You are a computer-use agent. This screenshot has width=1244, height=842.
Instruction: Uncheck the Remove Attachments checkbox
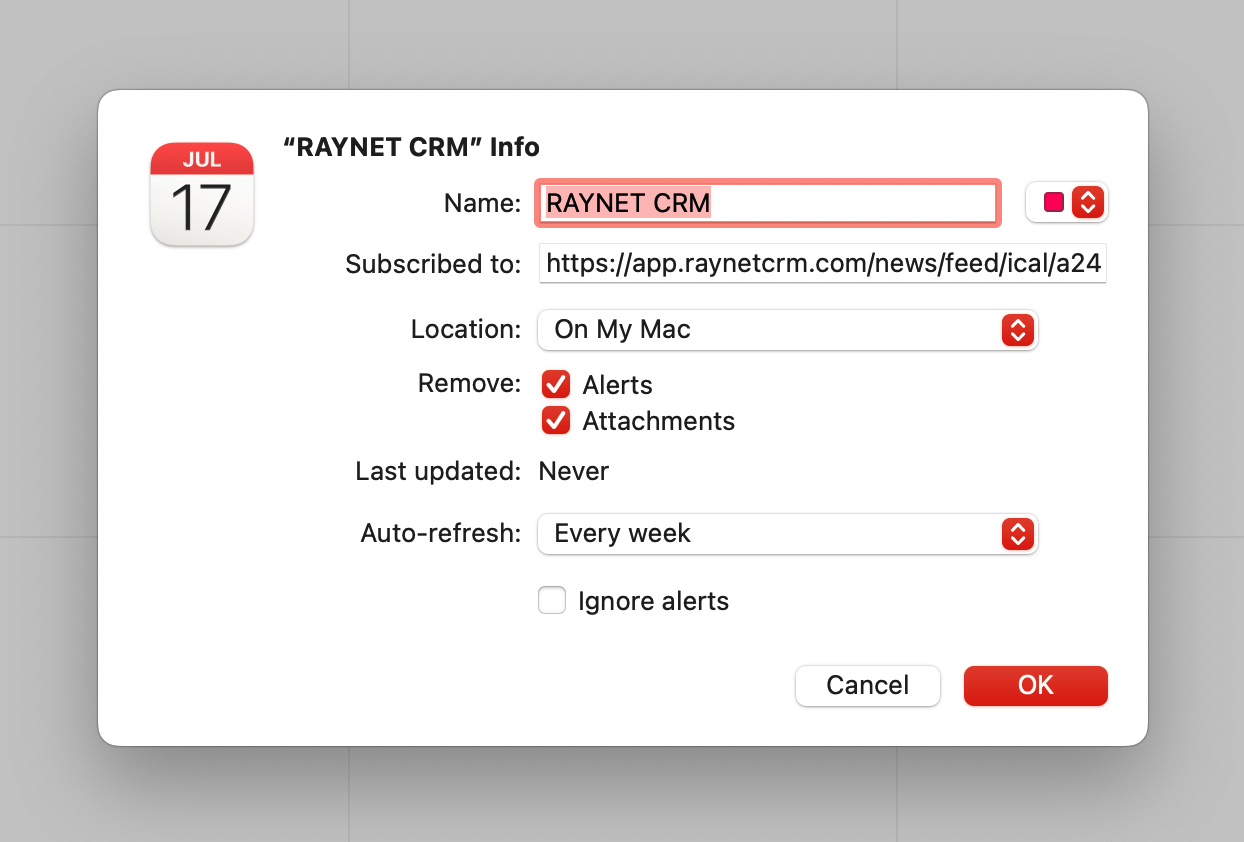pyautogui.click(x=556, y=421)
